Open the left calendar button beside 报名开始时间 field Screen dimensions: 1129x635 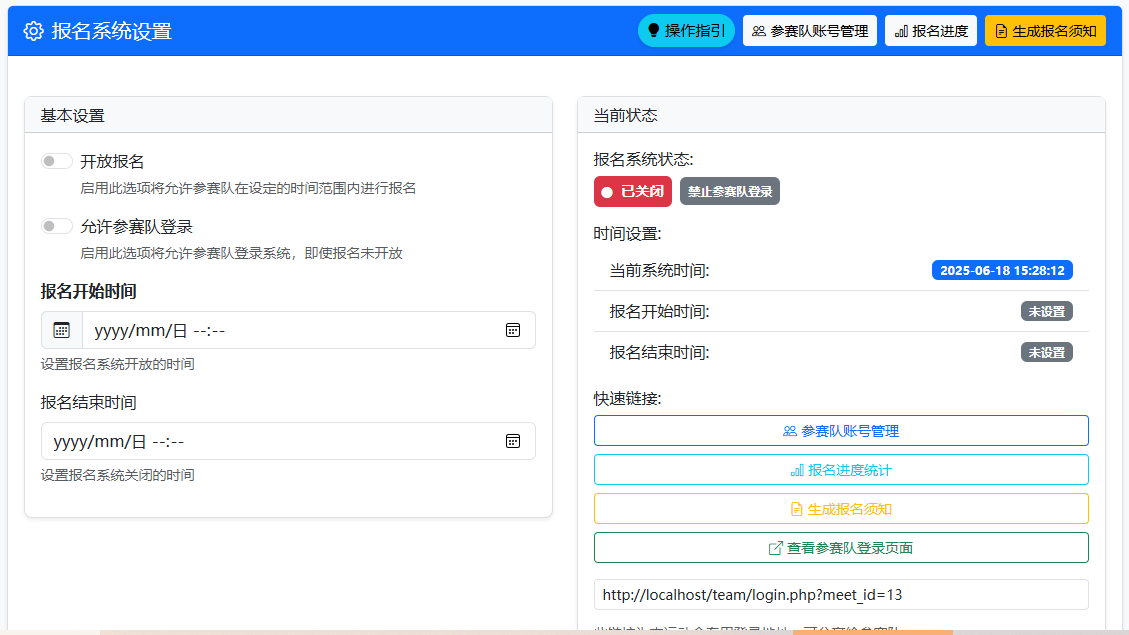(61, 330)
